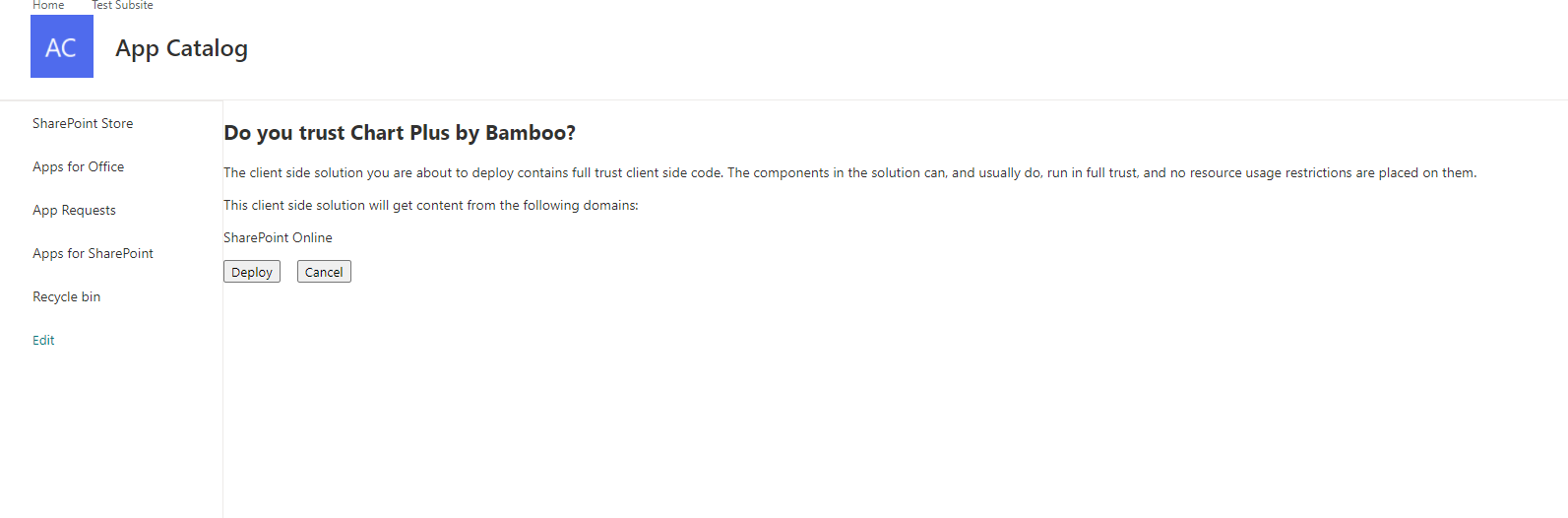Click the App Catalog site title
The image size is (1568, 518).
[x=181, y=48]
